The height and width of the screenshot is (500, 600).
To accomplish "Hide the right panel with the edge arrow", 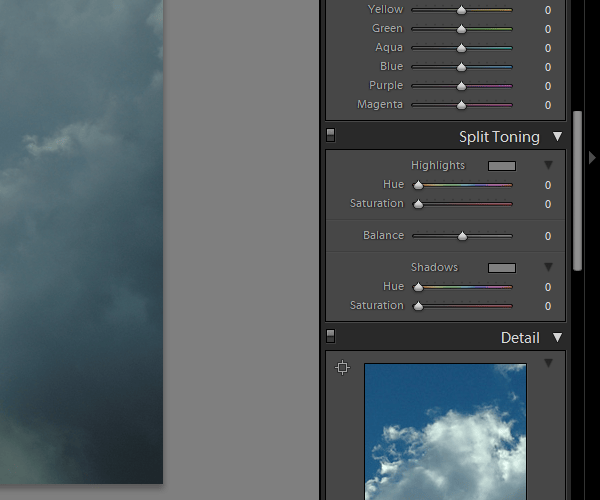I will 592,157.
